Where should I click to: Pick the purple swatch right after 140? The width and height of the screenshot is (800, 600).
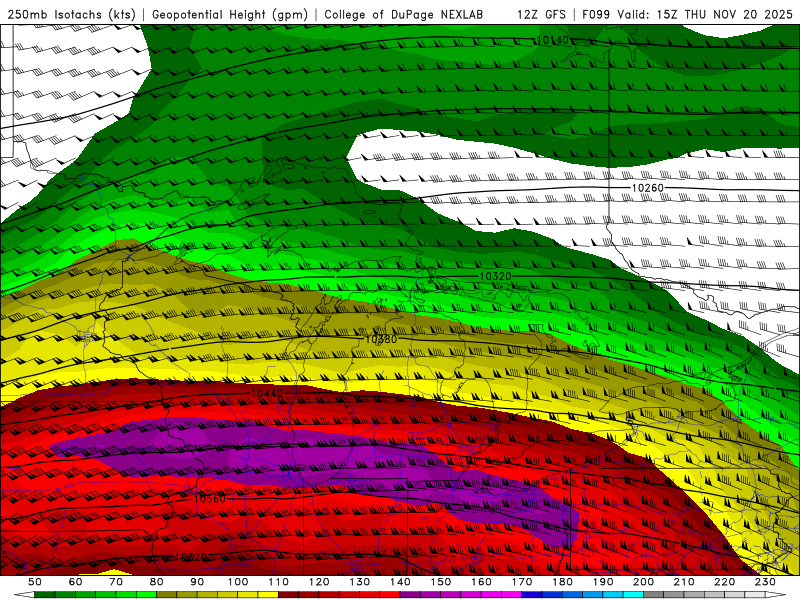coord(410,595)
